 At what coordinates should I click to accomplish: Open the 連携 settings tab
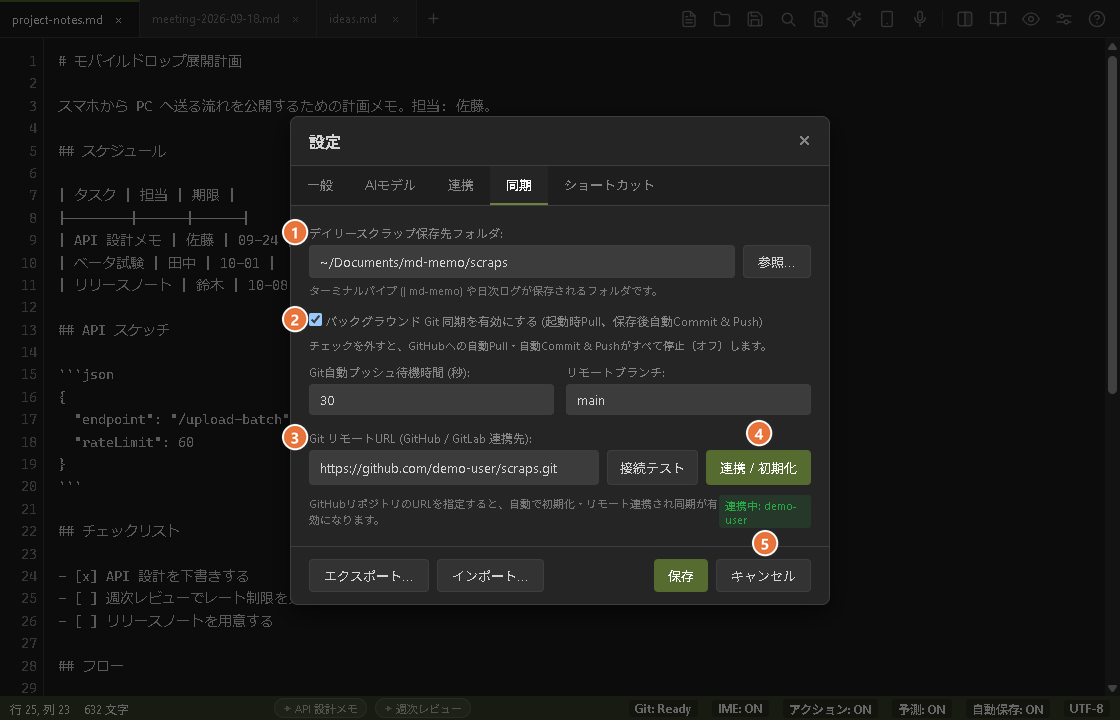point(461,185)
